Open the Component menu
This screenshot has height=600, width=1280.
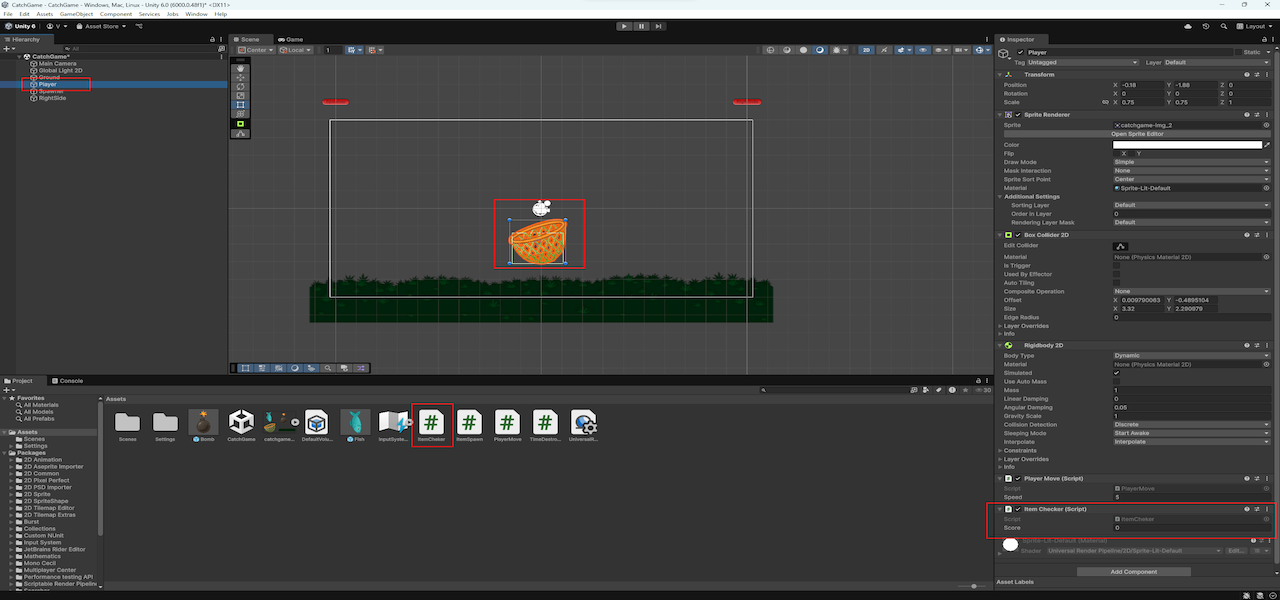pos(116,14)
